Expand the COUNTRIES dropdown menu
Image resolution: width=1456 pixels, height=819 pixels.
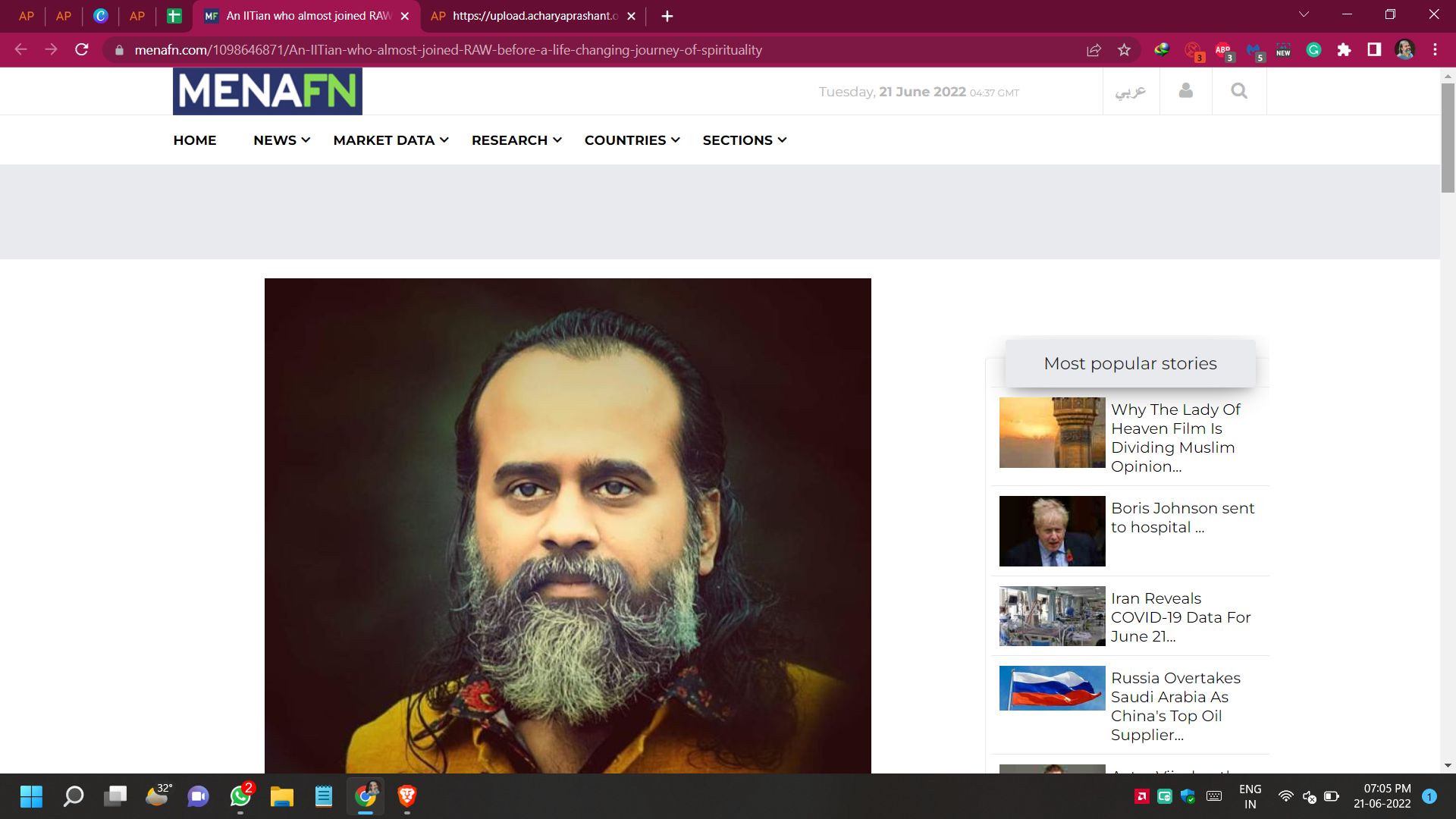(632, 140)
